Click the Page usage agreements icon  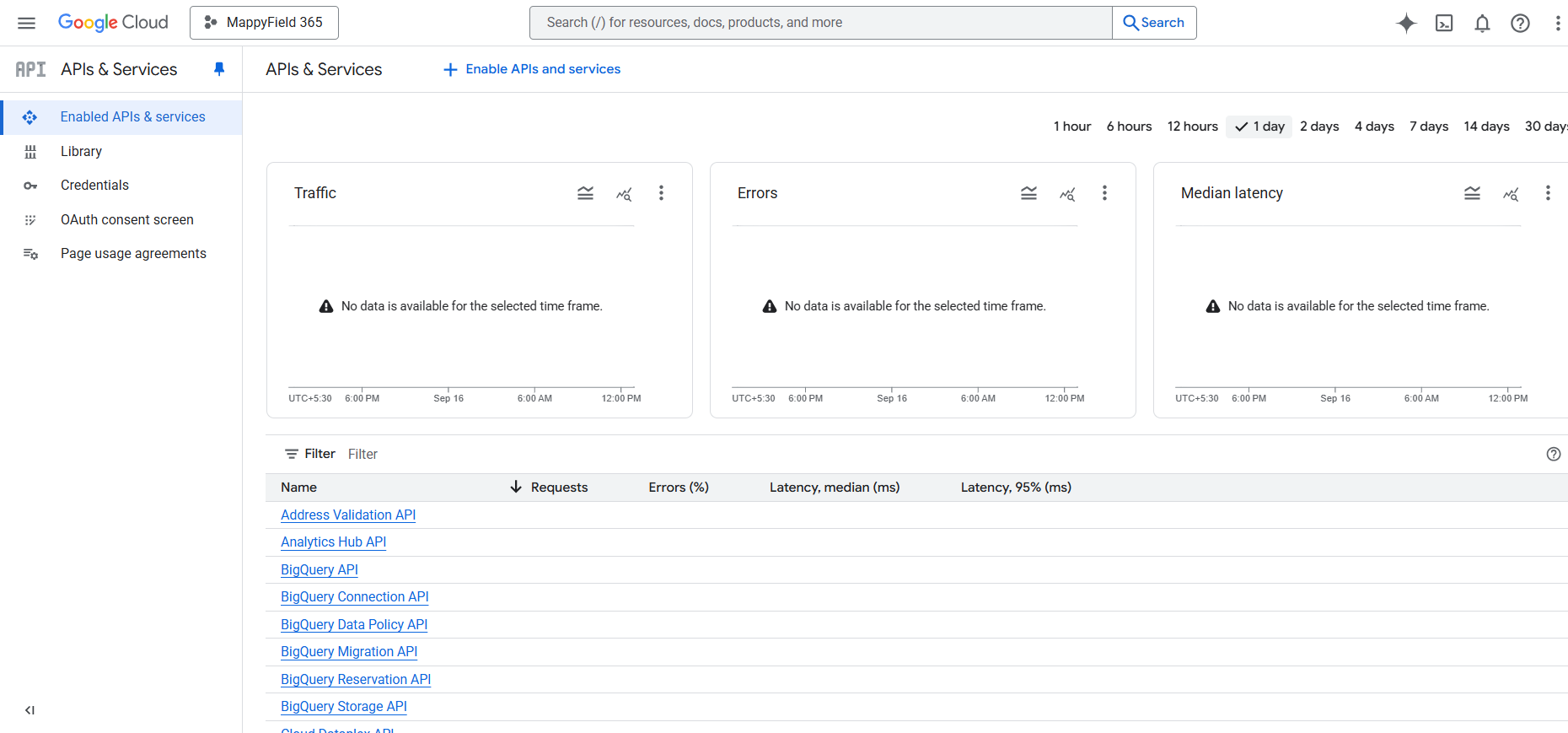[30, 254]
